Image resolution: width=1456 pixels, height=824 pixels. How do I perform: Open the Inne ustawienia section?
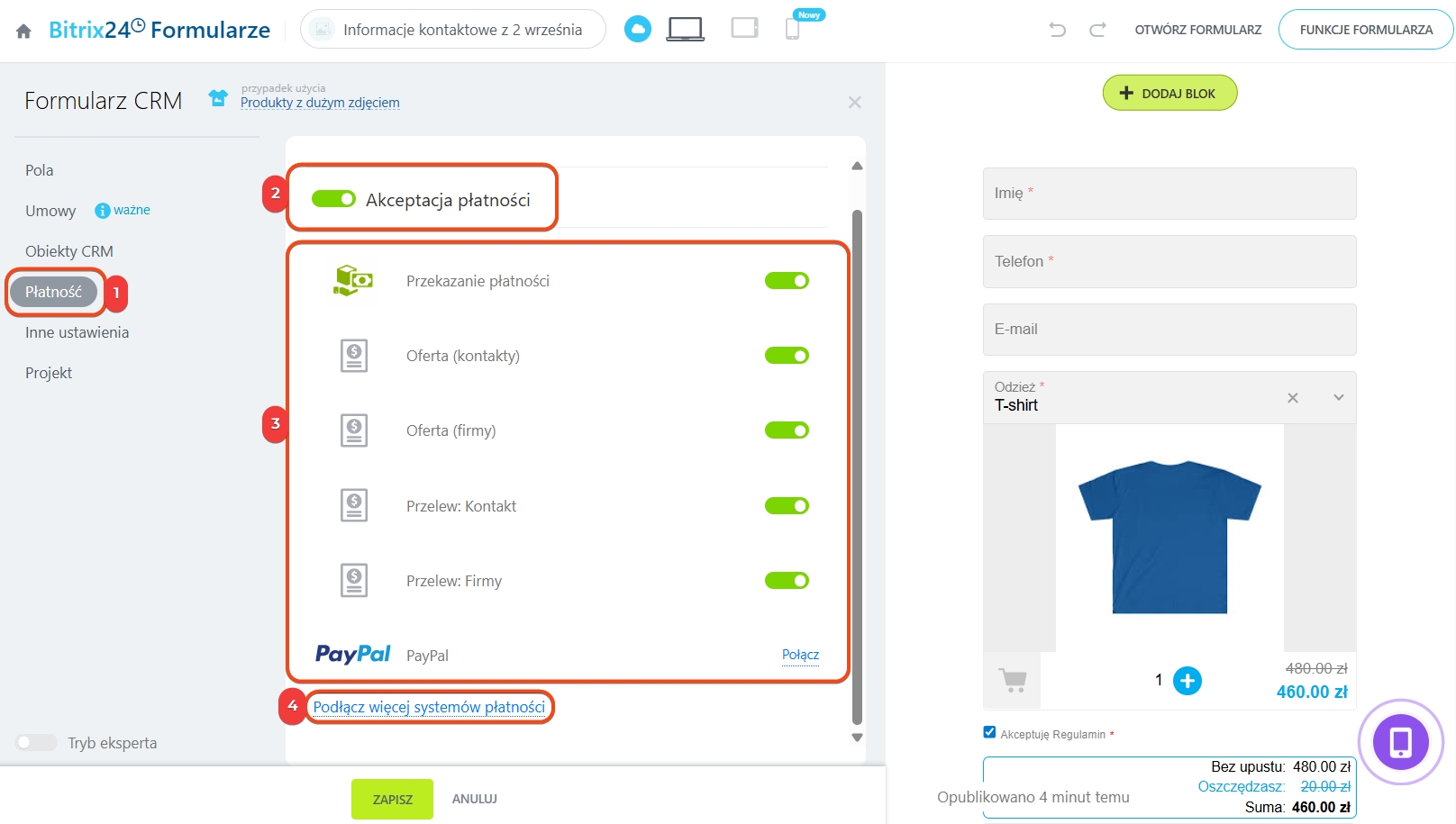(x=77, y=332)
